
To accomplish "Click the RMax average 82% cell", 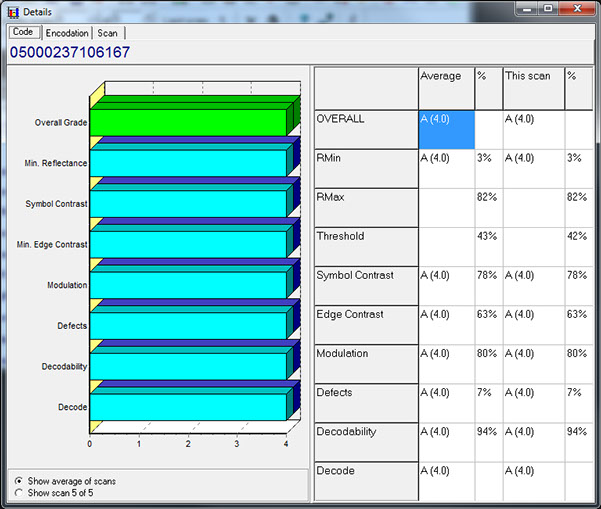I will pyautogui.click(x=489, y=208).
